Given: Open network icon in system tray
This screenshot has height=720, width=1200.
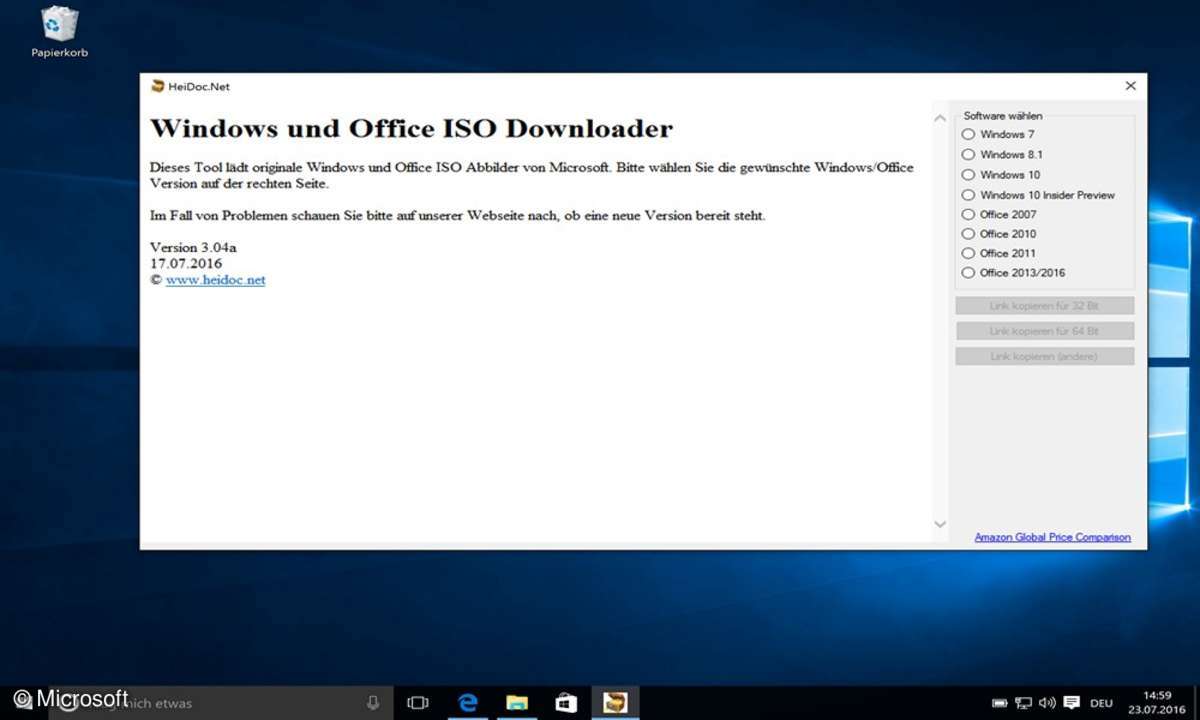Looking at the screenshot, I should tap(1023, 703).
